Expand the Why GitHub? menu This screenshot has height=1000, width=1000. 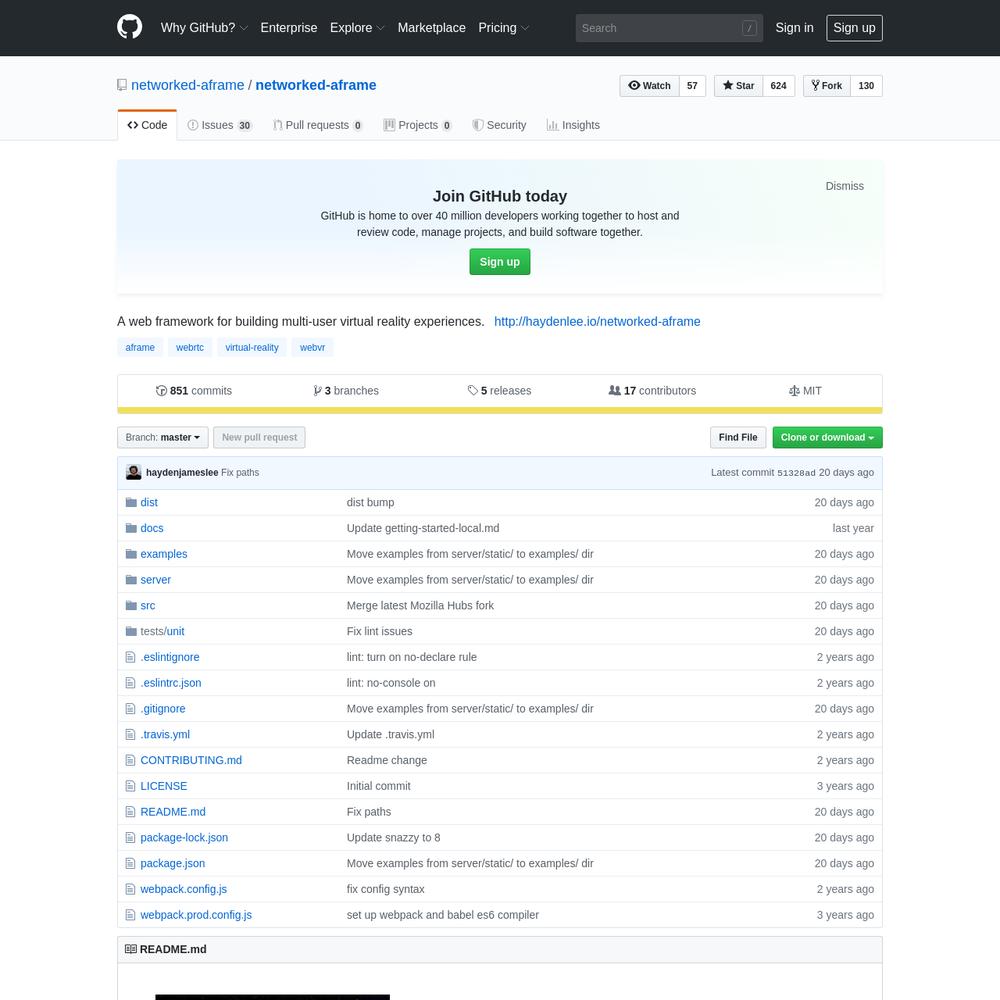tap(203, 28)
